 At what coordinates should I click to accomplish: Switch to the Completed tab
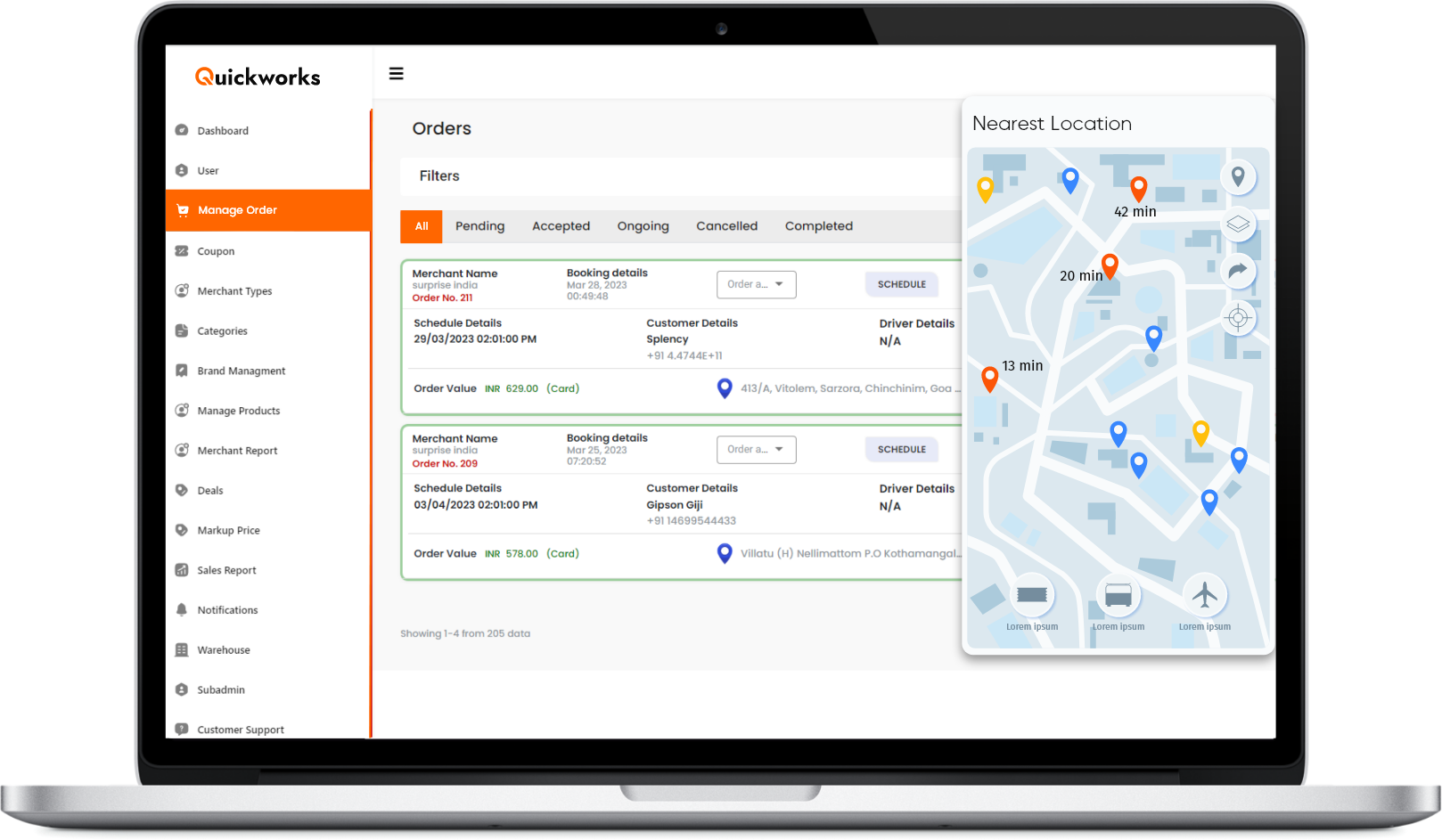coord(818,226)
